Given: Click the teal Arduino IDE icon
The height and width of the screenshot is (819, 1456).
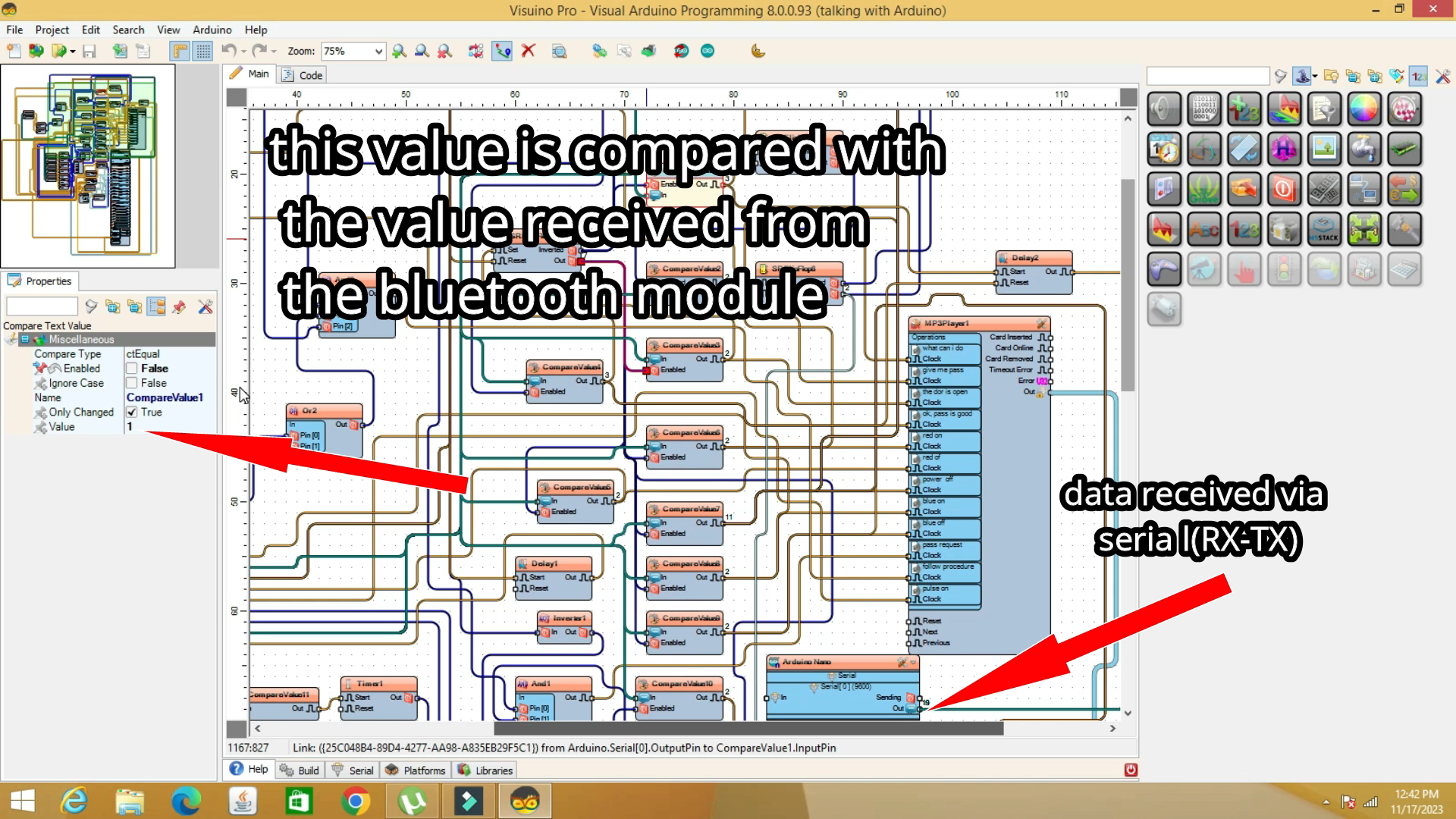Looking at the screenshot, I should pyautogui.click(x=708, y=52).
